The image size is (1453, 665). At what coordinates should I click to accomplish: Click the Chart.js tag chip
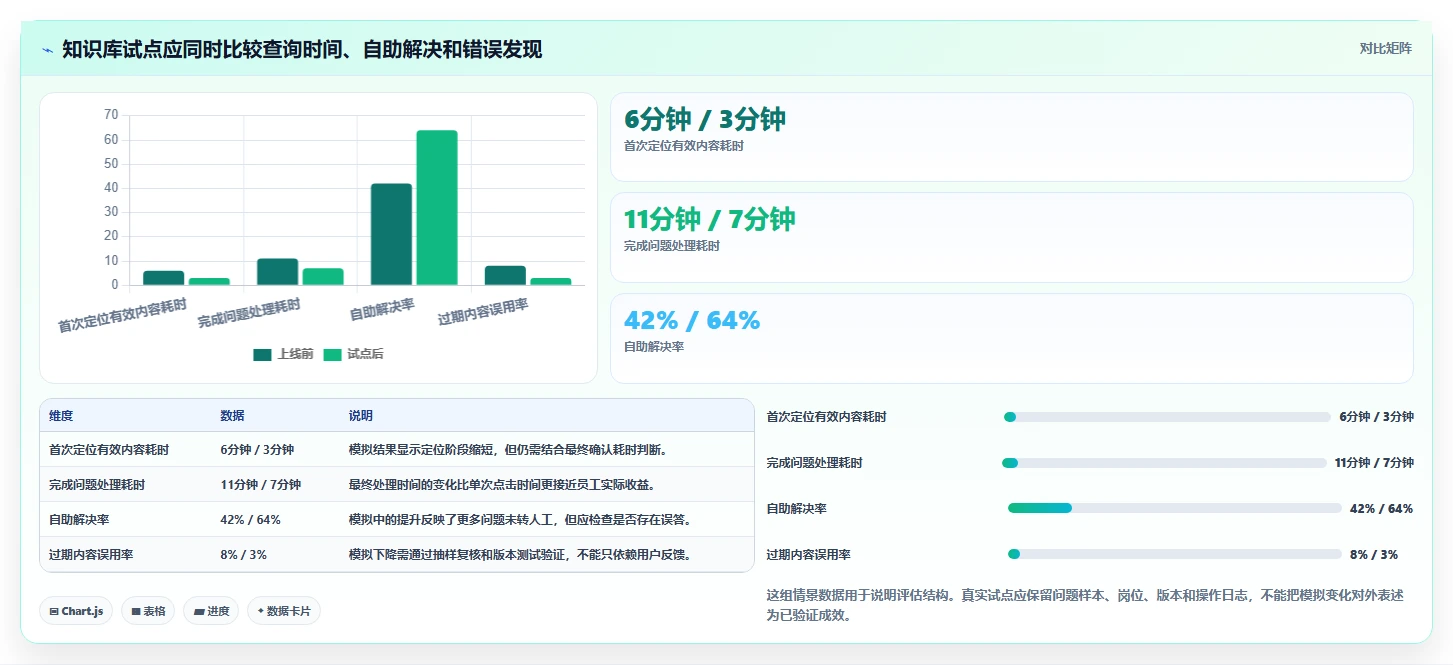(76, 611)
